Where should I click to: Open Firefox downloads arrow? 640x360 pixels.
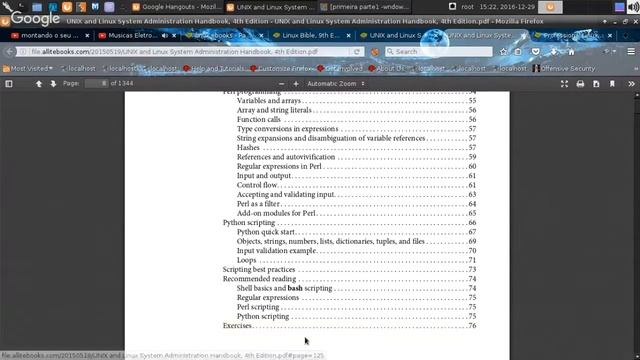(x=553, y=52)
